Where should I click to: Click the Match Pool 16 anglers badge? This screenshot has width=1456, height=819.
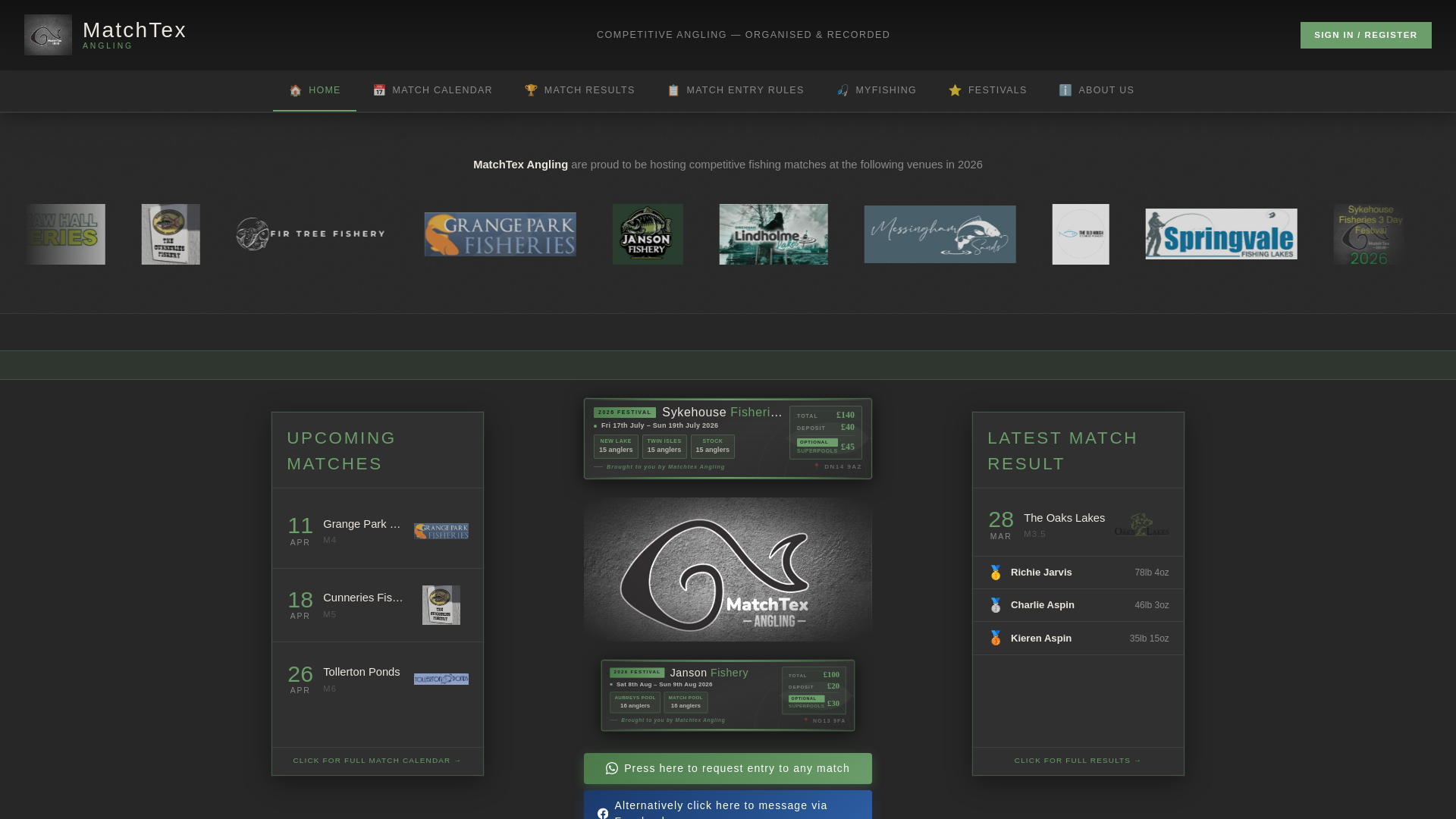pyautogui.click(x=686, y=702)
